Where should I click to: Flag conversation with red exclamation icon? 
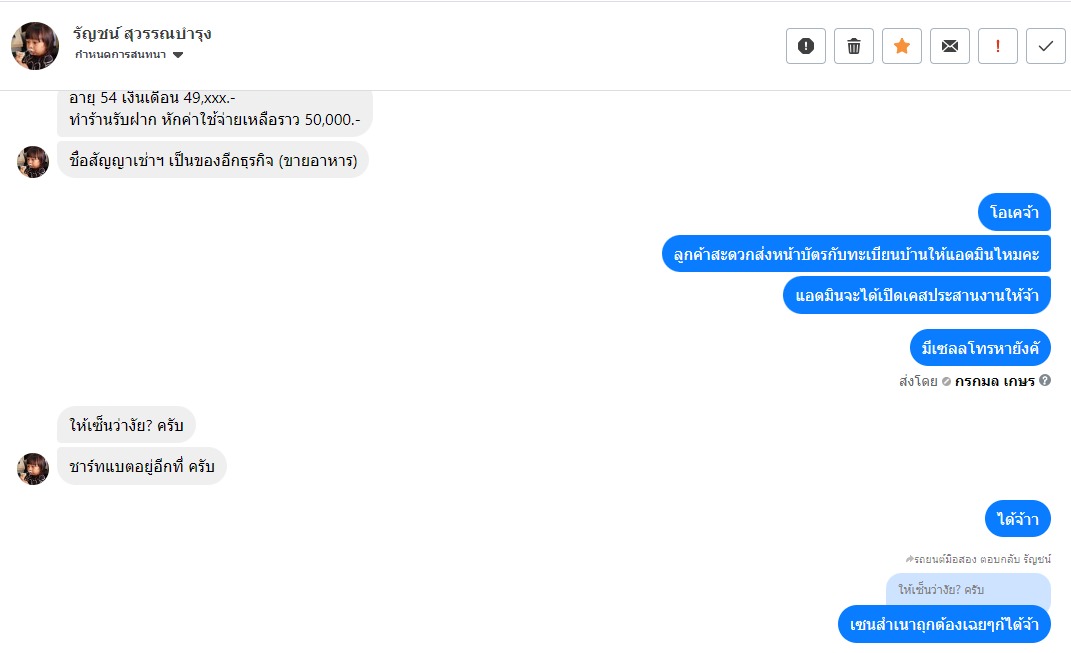click(x=998, y=46)
